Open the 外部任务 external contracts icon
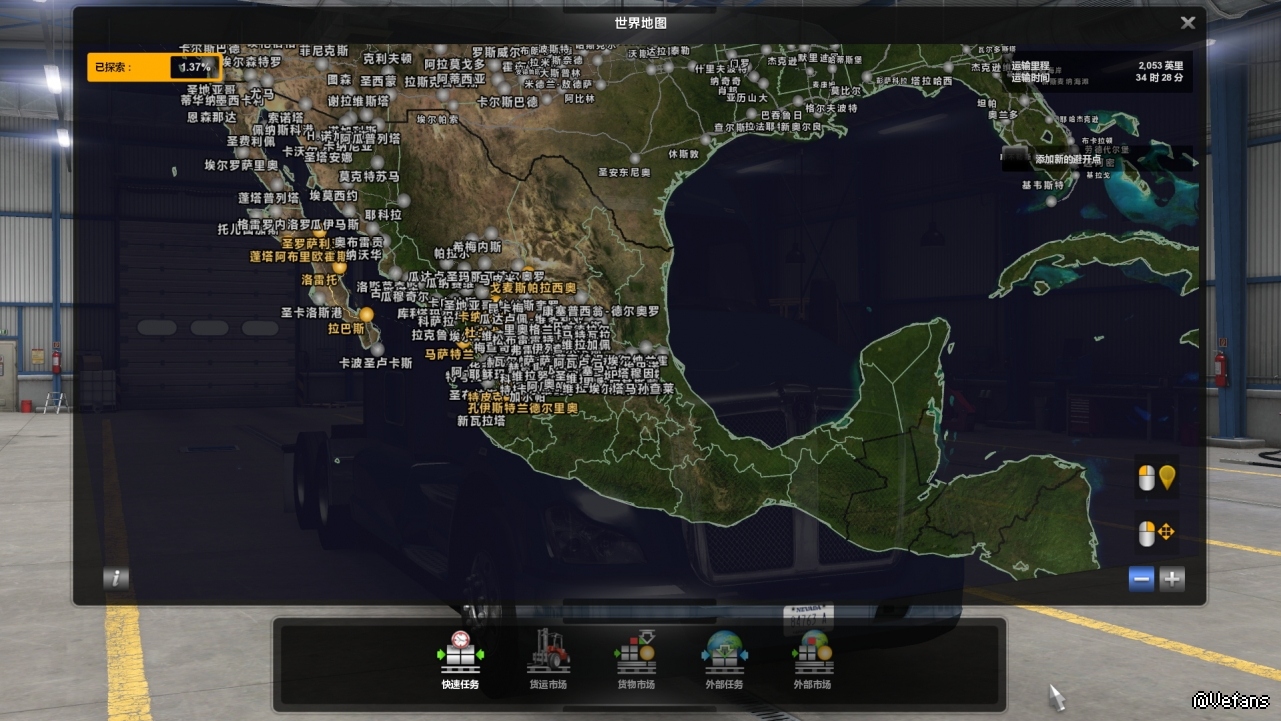This screenshot has height=721, width=1281. [723, 652]
